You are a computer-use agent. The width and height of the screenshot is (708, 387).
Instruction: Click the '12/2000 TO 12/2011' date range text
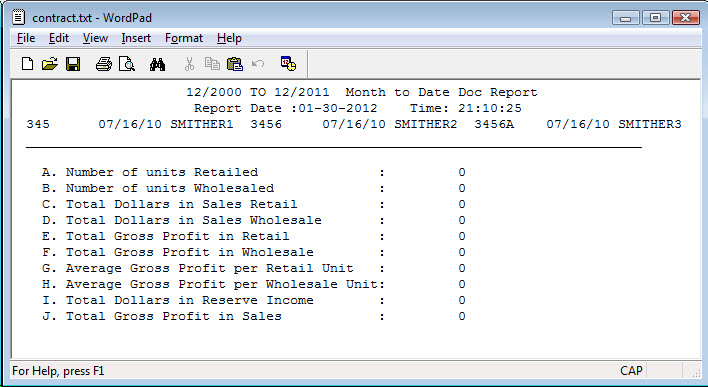pyautogui.click(x=258, y=93)
